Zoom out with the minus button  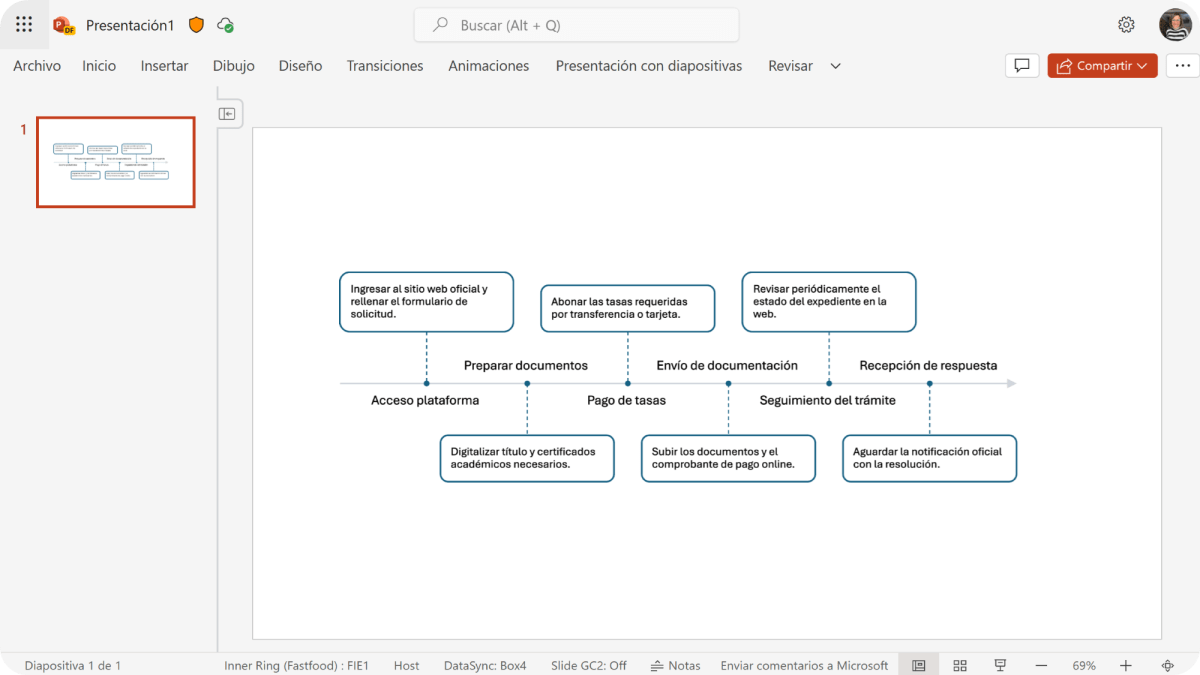pos(1041,665)
